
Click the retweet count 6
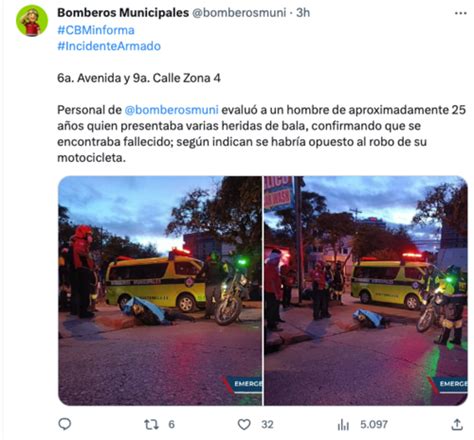171,425
